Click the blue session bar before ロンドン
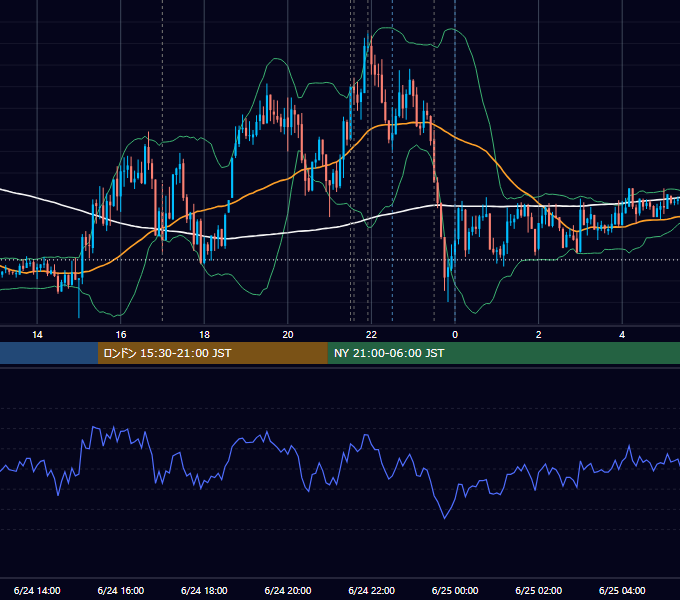Viewport: 680px width, 600px height. pos(49,353)
